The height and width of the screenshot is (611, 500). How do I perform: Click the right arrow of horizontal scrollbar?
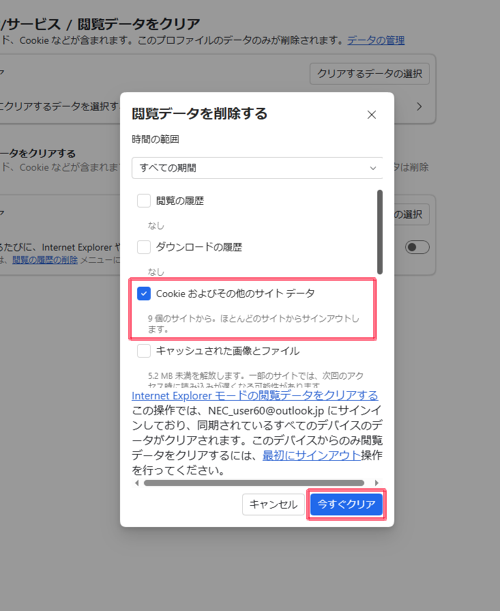376,483
